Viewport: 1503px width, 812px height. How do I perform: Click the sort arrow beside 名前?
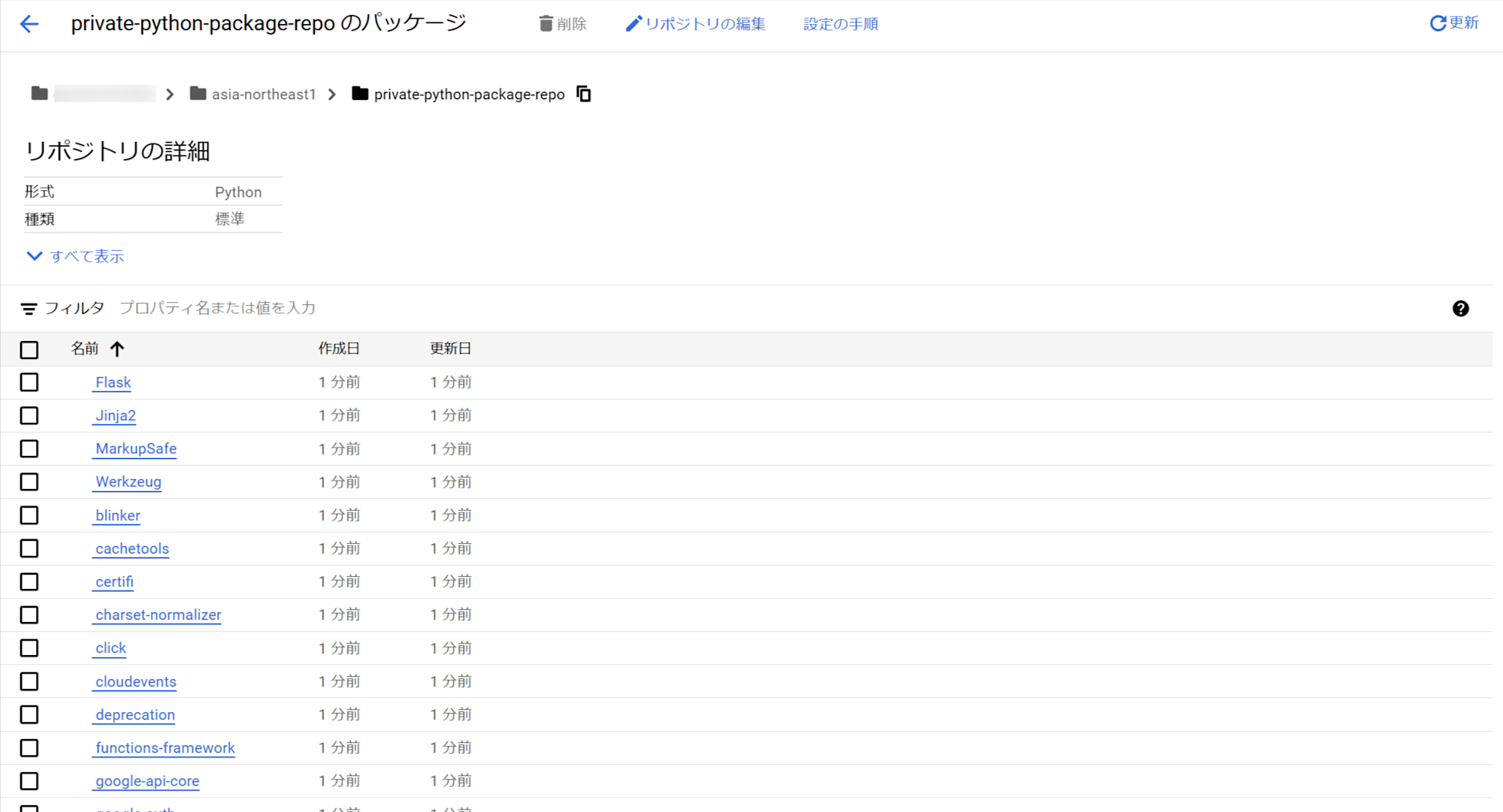pyautogui.click(x=117, y=349)
